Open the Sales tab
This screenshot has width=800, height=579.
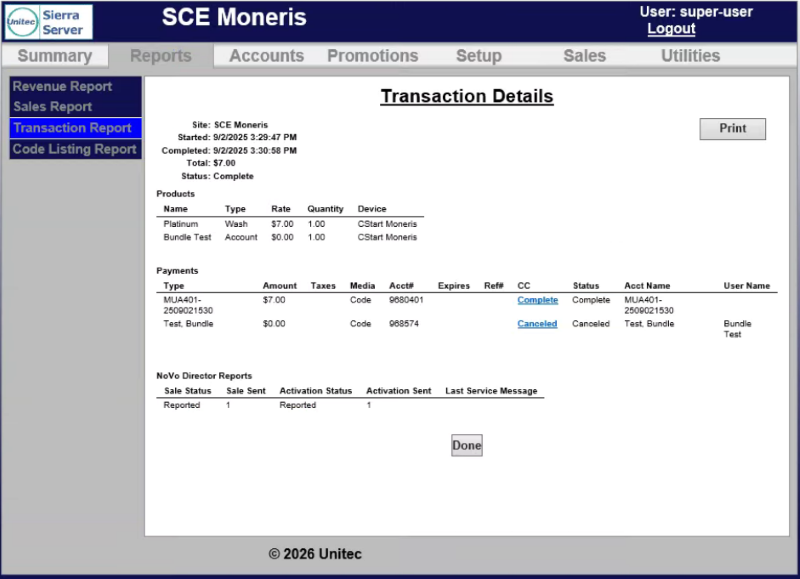585,56
